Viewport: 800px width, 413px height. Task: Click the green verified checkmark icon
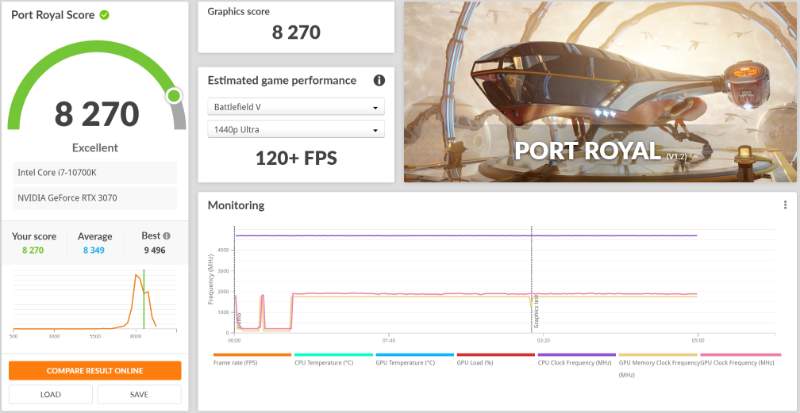pos(104,15)
